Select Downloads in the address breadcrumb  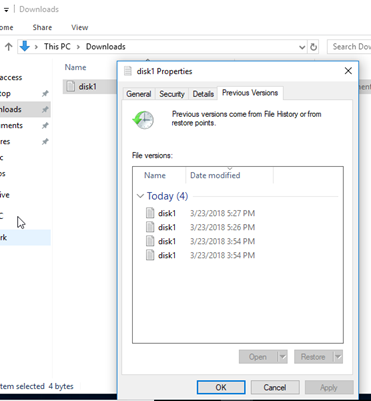point(106,47)
